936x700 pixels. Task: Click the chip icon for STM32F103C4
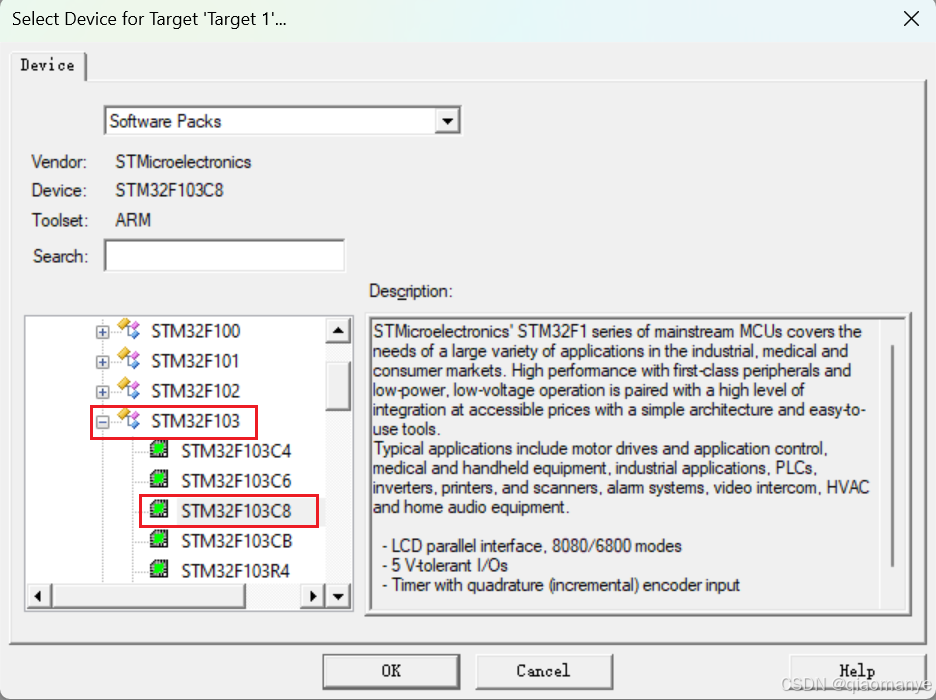click(159, 449)
